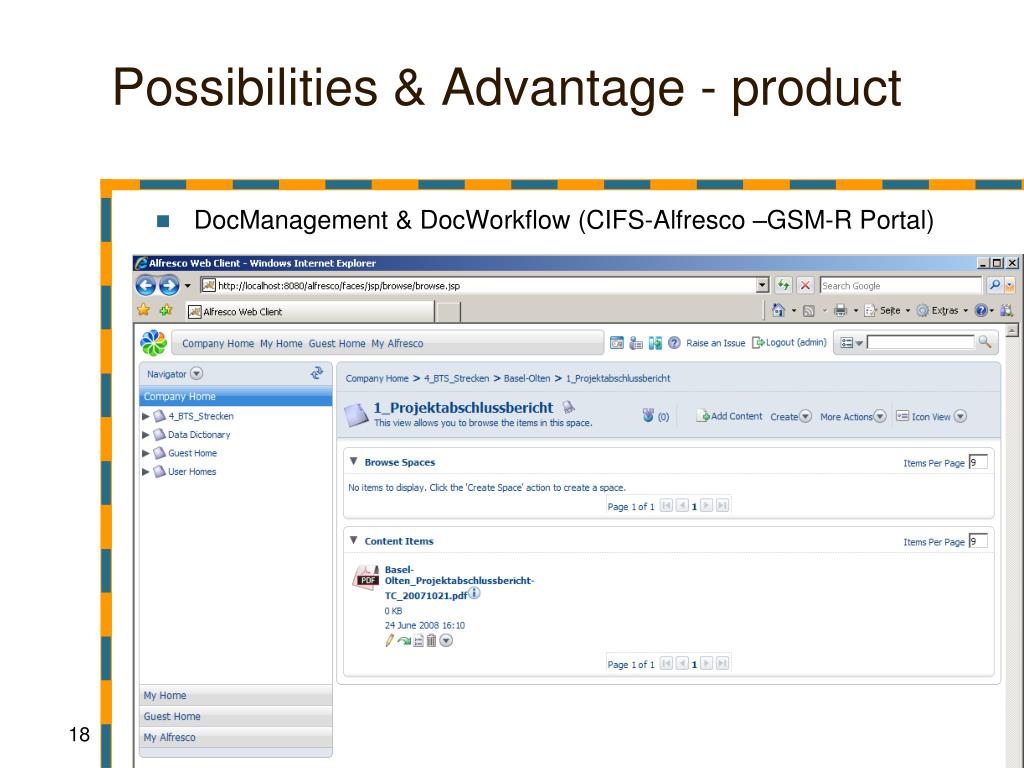
Task: Open Alfresco help question mark icon
Action: 675,343
